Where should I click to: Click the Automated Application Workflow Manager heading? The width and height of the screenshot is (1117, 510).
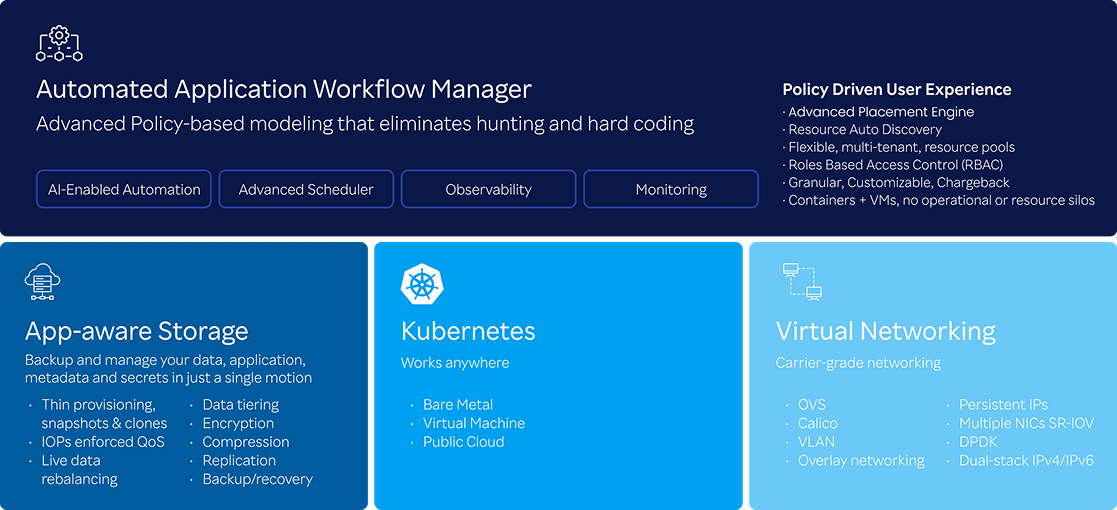coord(284,90)
